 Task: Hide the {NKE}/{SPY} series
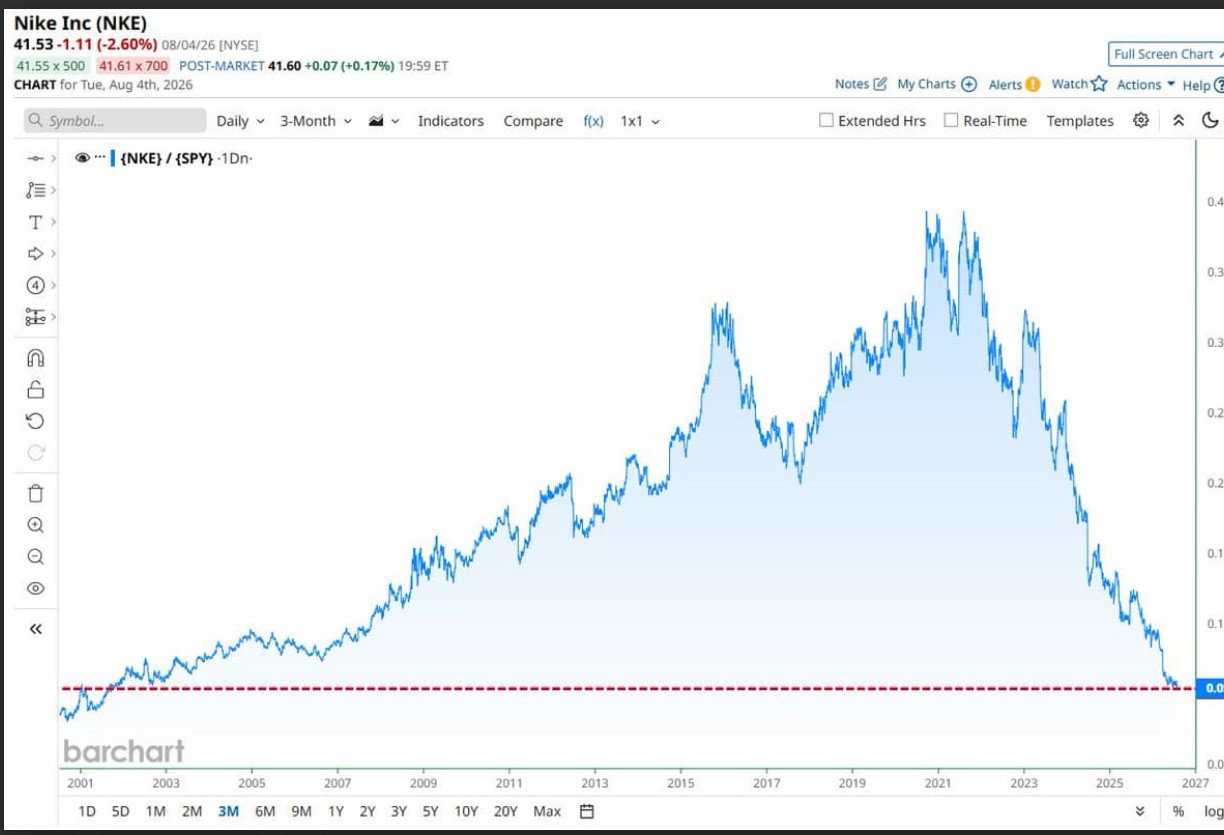(x=83, y=158)
